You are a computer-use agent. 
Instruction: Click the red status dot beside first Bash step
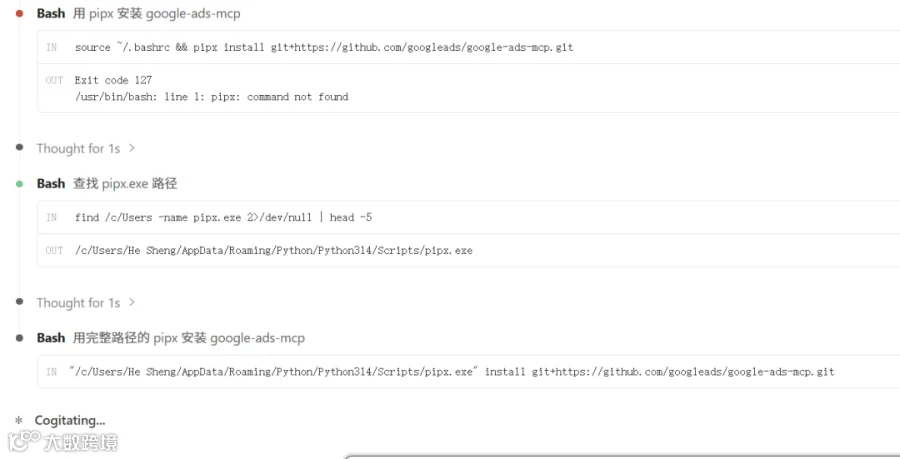pos(20,13)
